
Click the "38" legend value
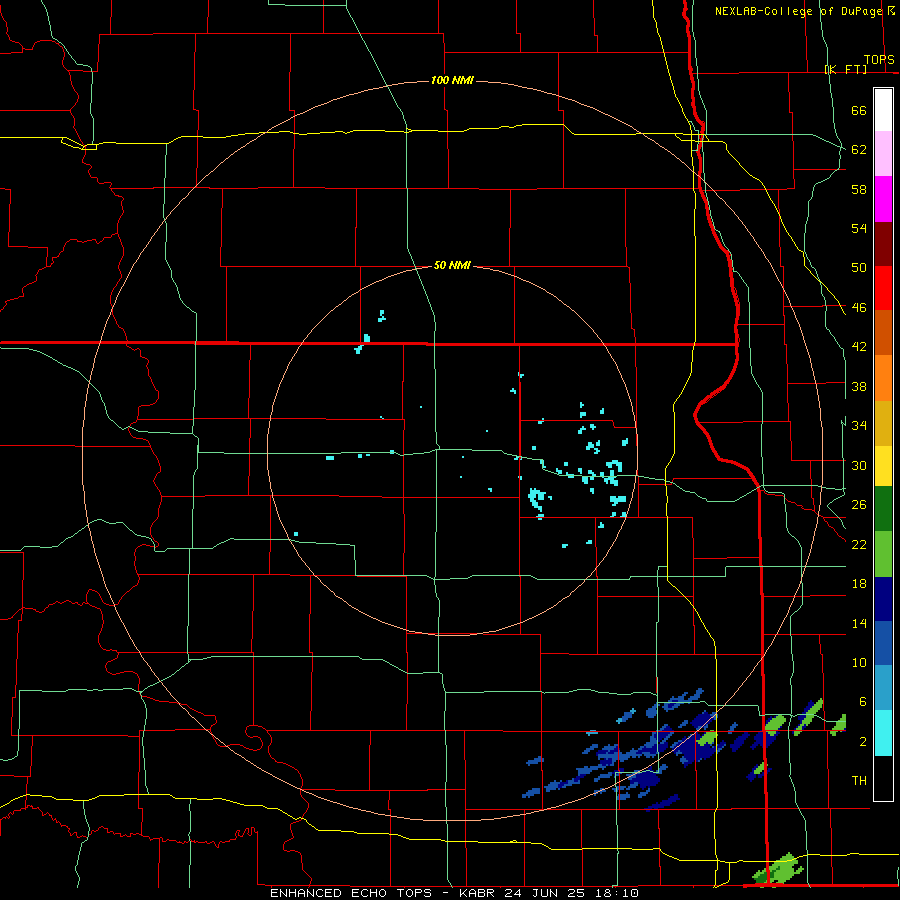tap(859, 386)
